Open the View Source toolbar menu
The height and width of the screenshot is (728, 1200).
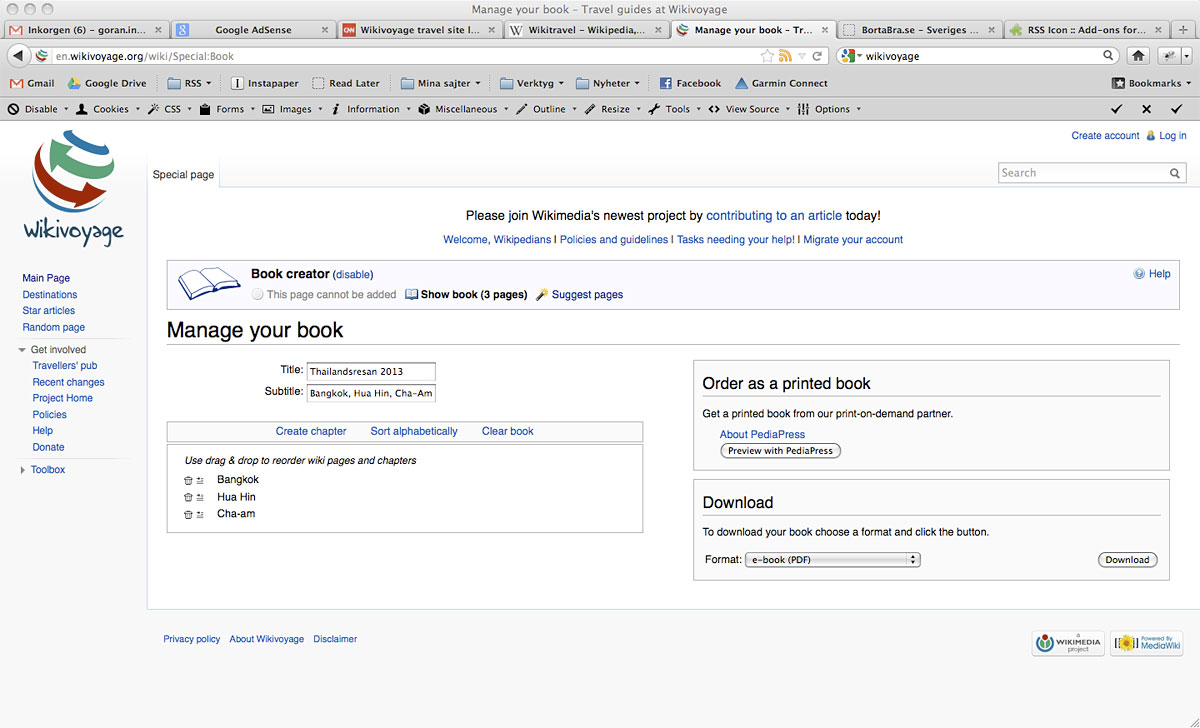pyautogui.click(x=749, y=109)
